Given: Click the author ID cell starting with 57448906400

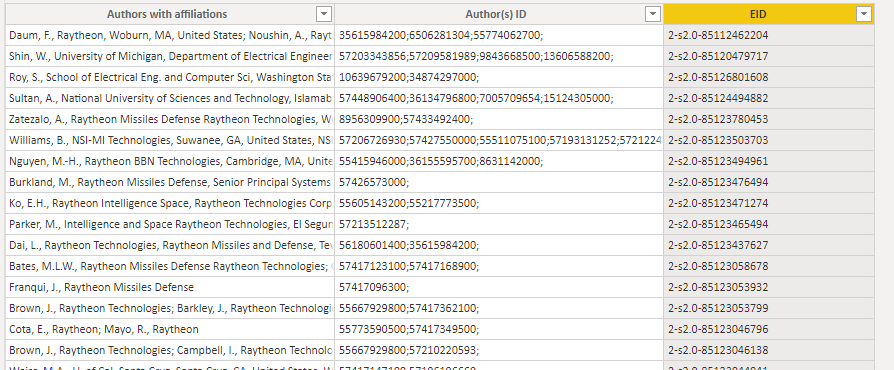Looking at the screenshot, I should tap(499, 99).
